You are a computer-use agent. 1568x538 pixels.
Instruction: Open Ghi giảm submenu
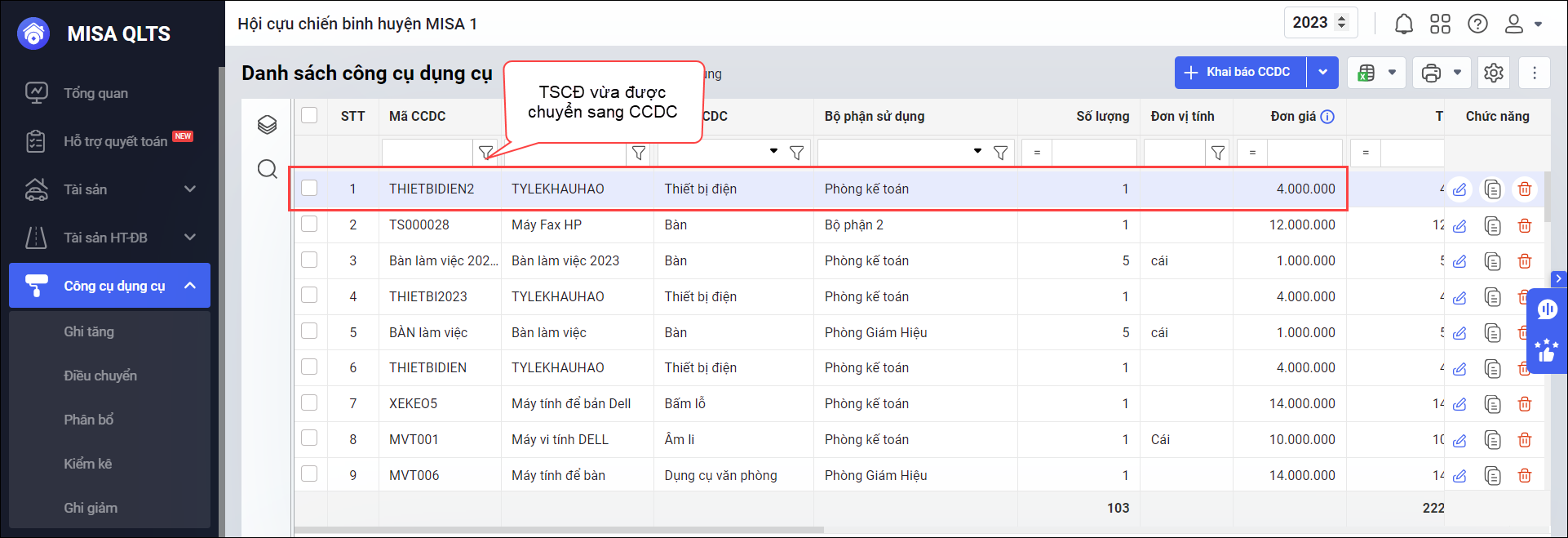pyautogui.click(x=91, y=508)
